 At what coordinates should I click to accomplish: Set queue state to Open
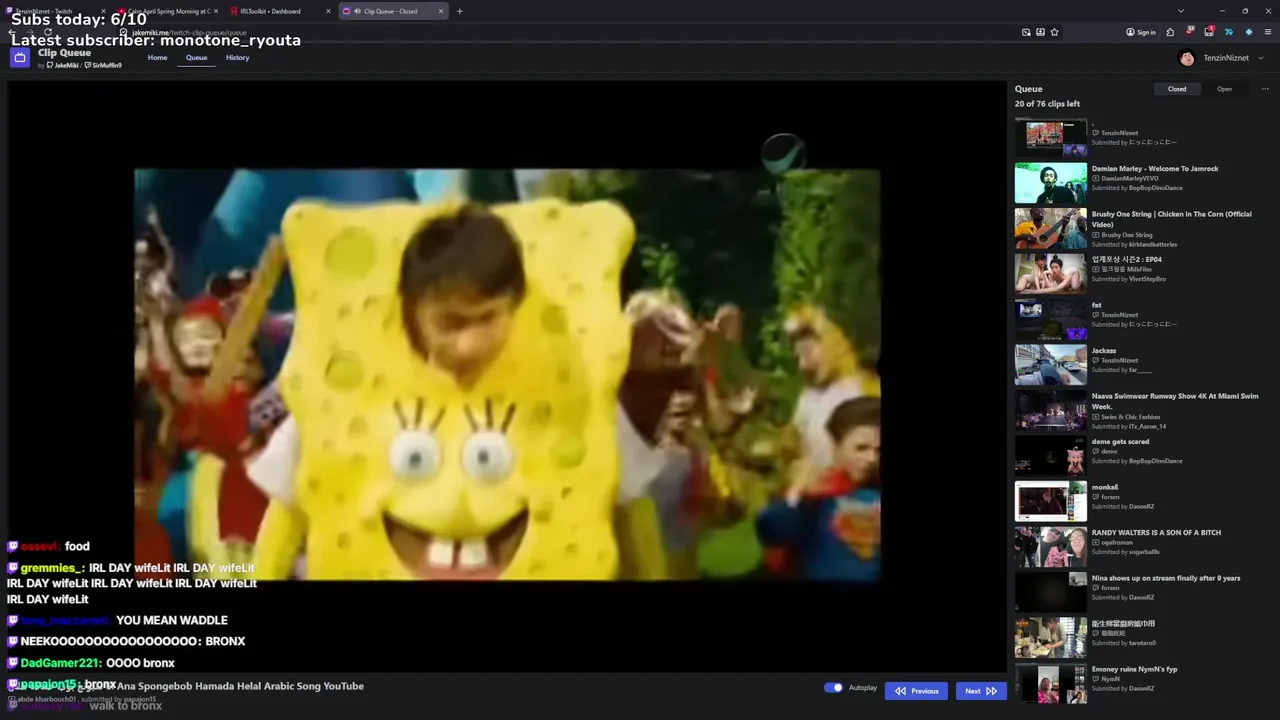(x=1224, y=89)
